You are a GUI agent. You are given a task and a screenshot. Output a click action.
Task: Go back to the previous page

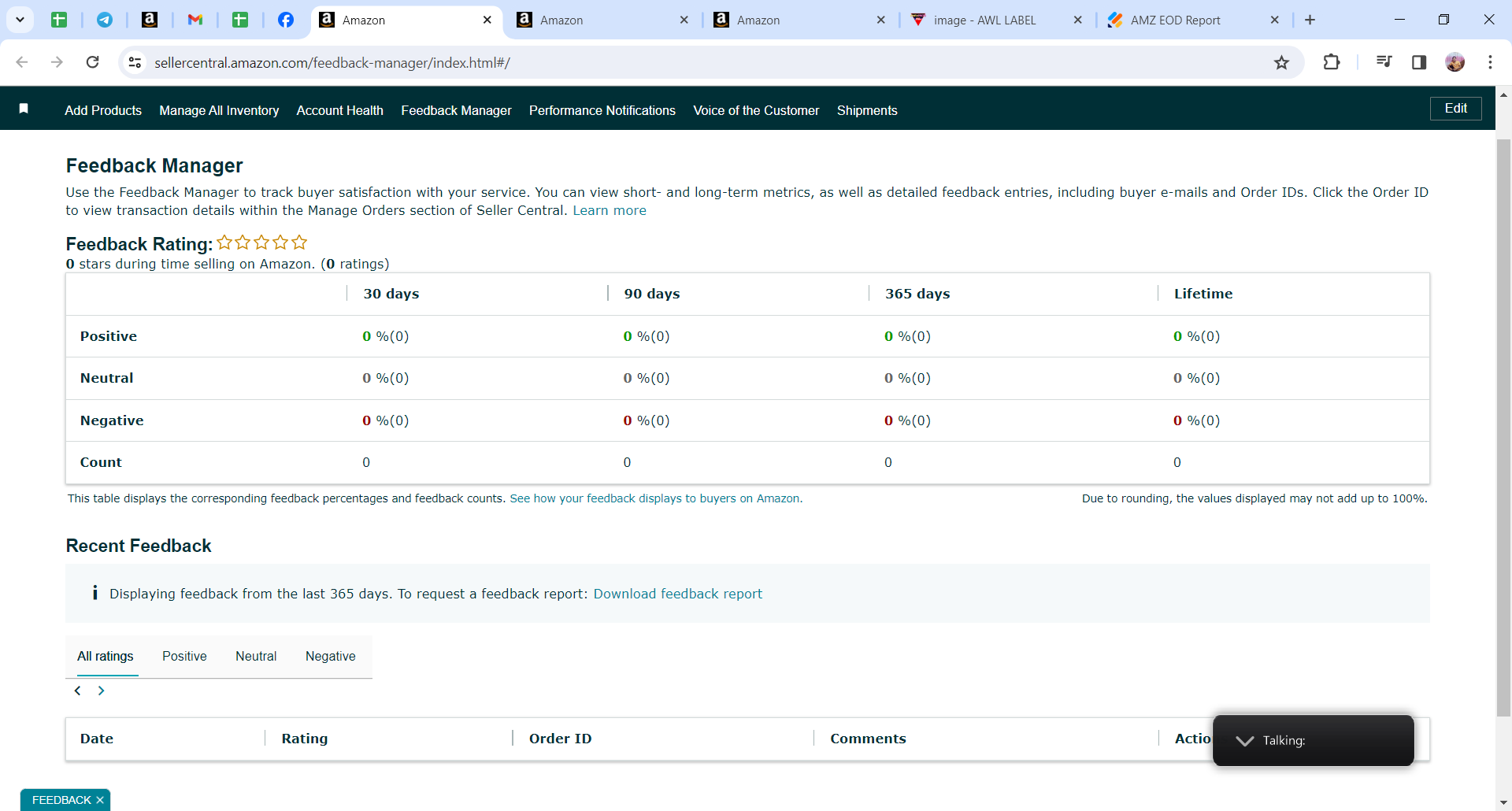pos(22,62)
